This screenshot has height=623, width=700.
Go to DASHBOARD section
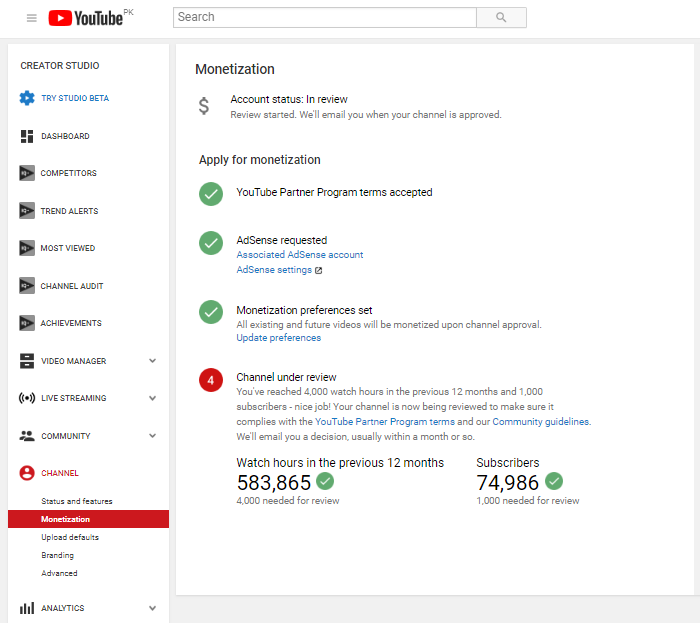pos(65,136)
